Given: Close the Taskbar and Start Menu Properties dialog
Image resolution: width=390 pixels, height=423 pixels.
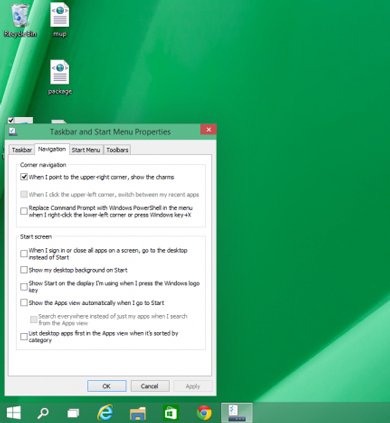Looking at the screenshot, I should pyautogui.click(x=208, y=130).
